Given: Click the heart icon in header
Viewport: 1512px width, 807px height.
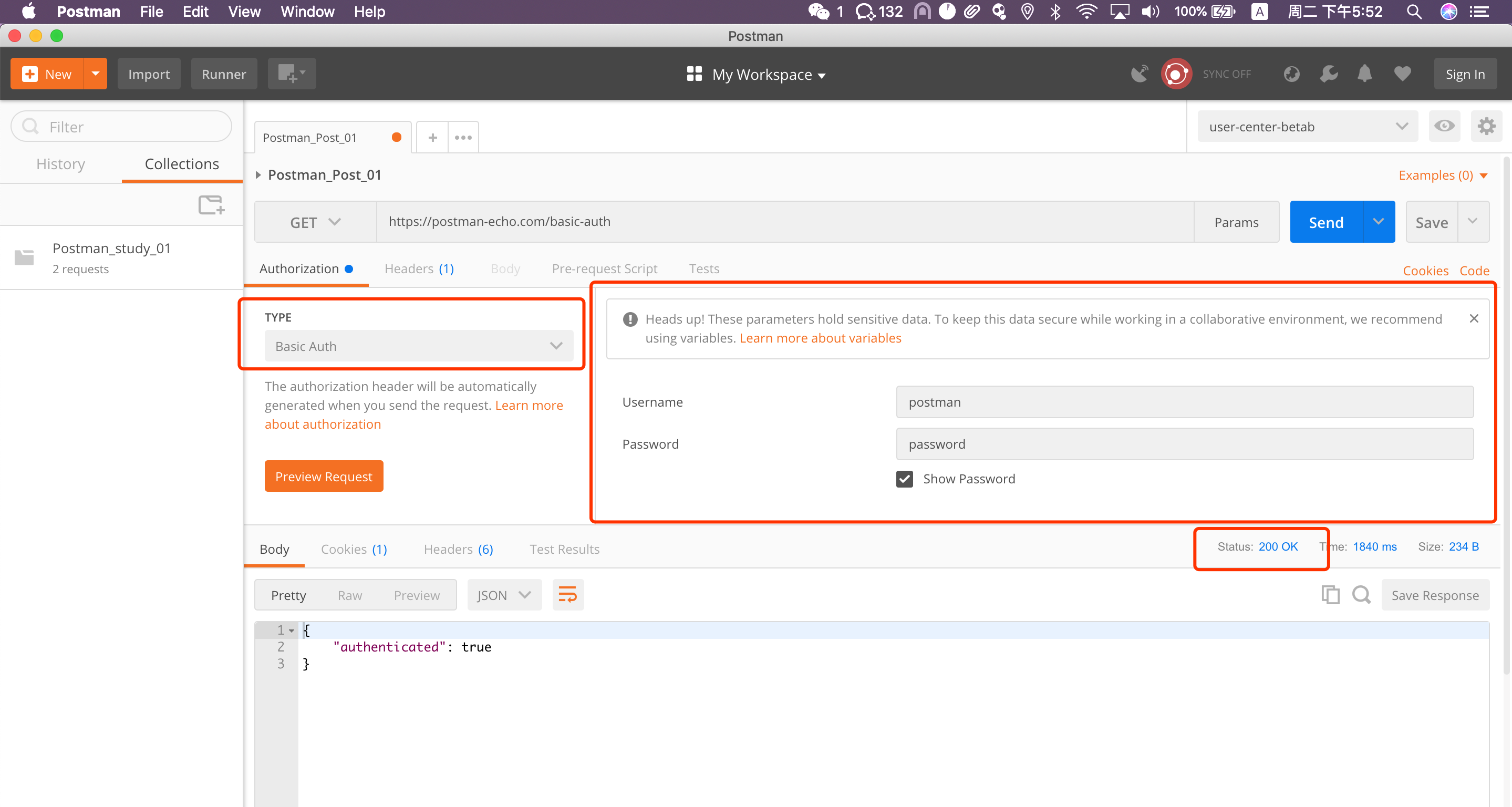Looking at the screenshot, I should tap(1402, 74).
